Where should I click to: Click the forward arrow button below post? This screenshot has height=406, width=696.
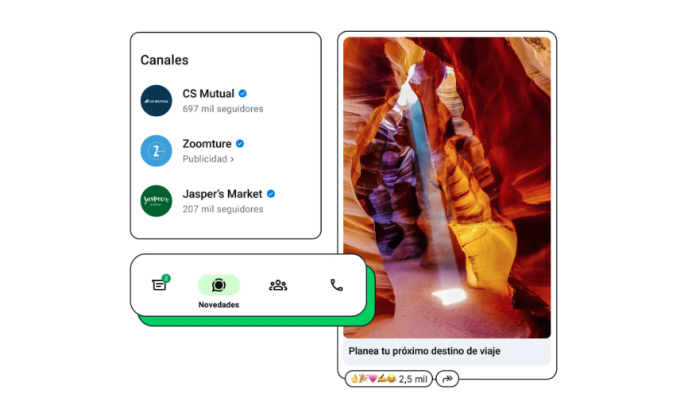click(x=447, y=378)
